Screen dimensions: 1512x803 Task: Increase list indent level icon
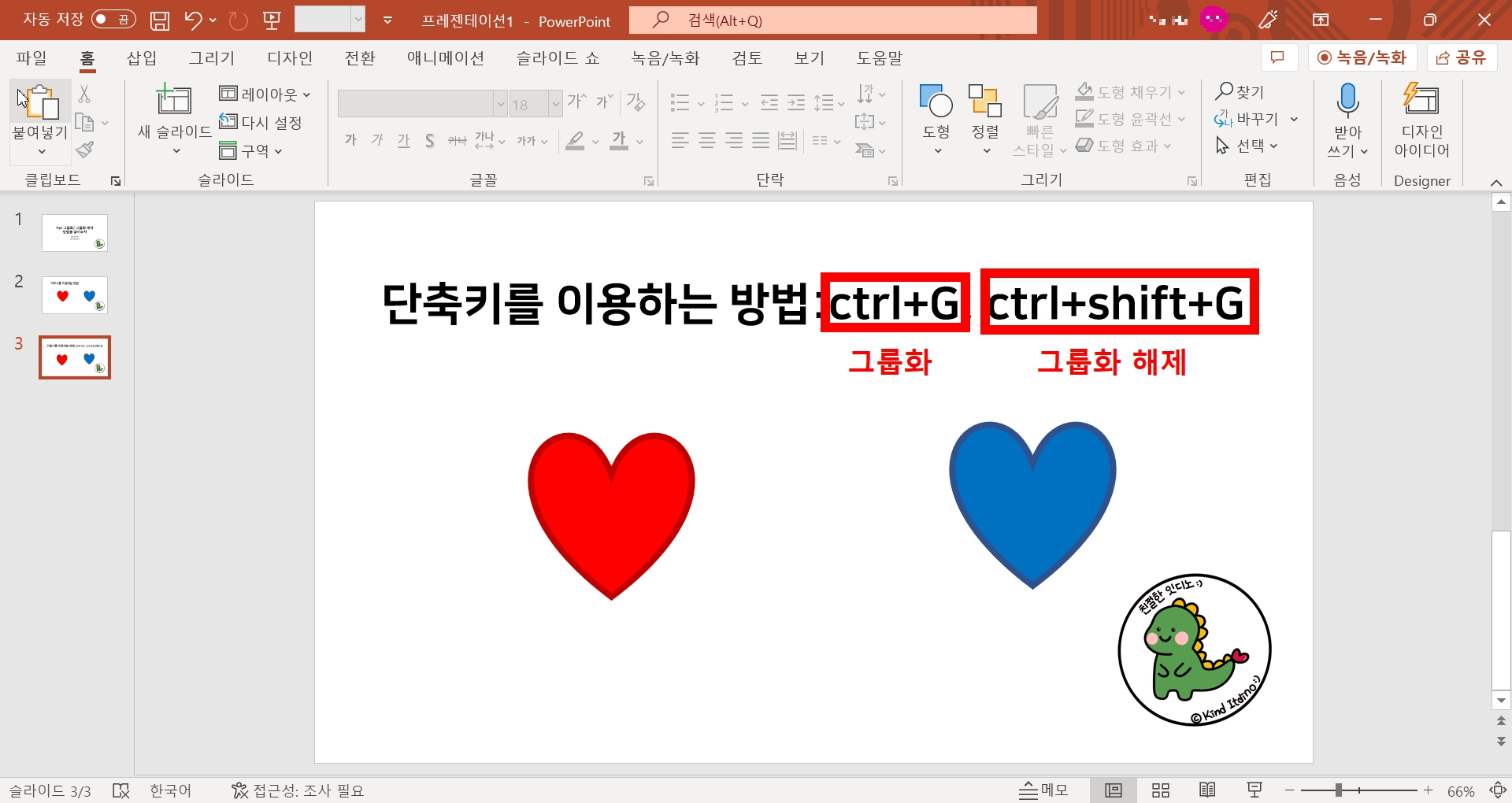tap(796, 102)
